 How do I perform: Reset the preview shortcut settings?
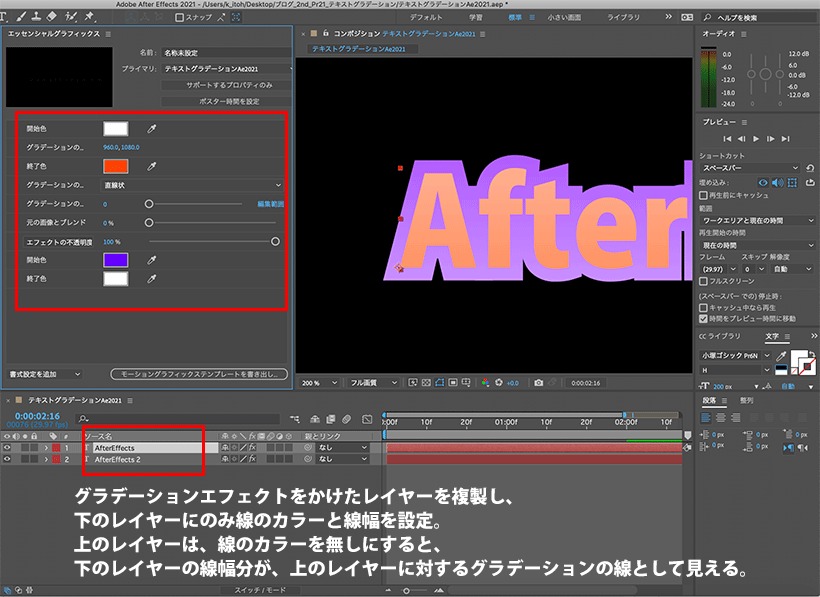click(x=810, y=168)
